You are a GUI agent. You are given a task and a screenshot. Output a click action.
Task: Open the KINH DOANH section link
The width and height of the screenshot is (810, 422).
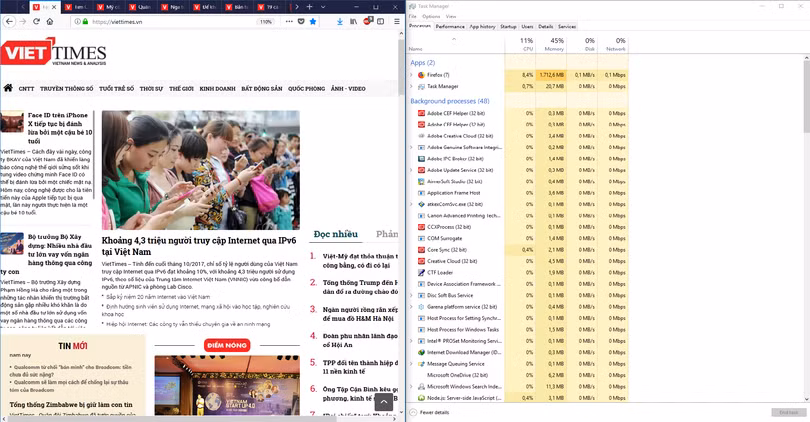(x=217, y=88)
